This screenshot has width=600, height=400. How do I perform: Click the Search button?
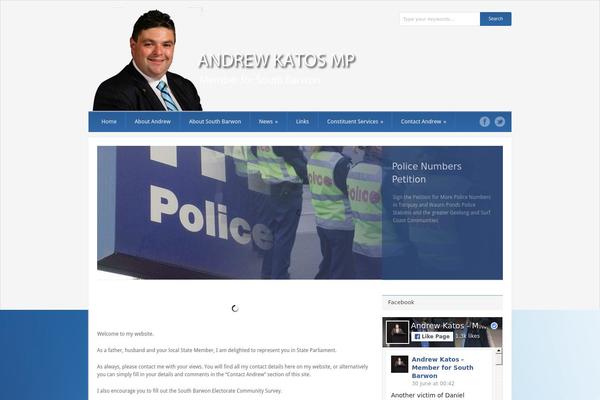496,19
